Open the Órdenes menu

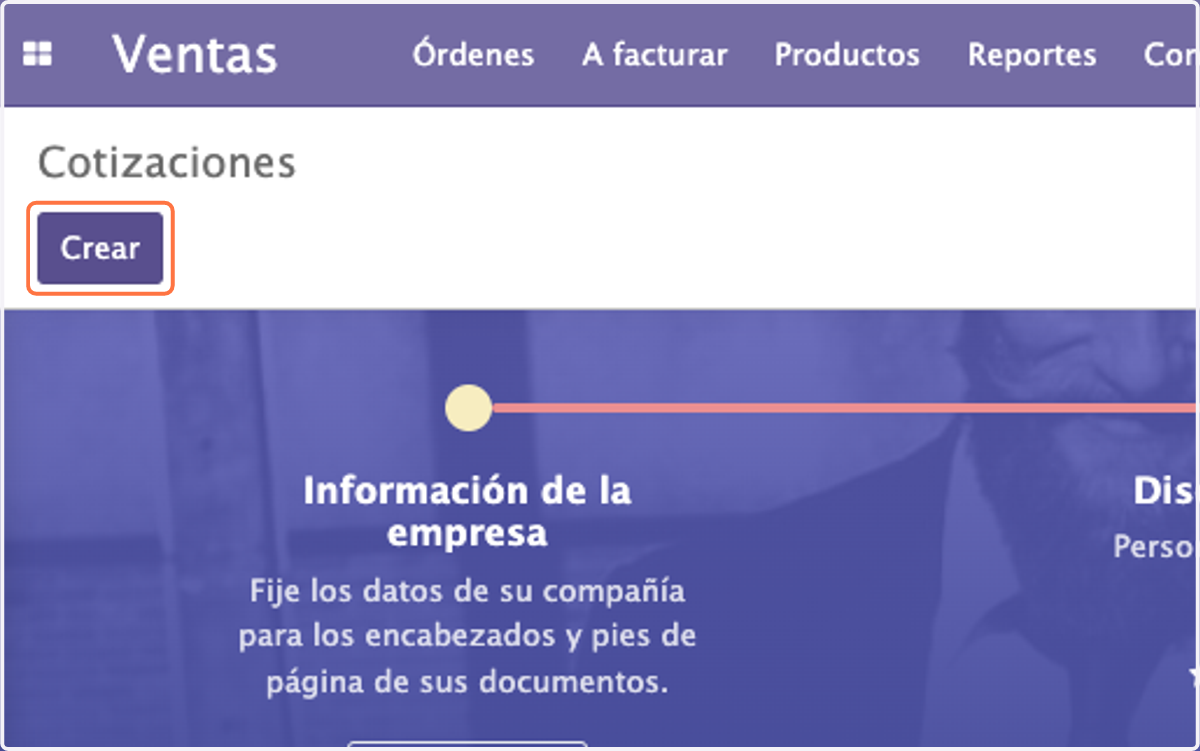pos(473,55)
